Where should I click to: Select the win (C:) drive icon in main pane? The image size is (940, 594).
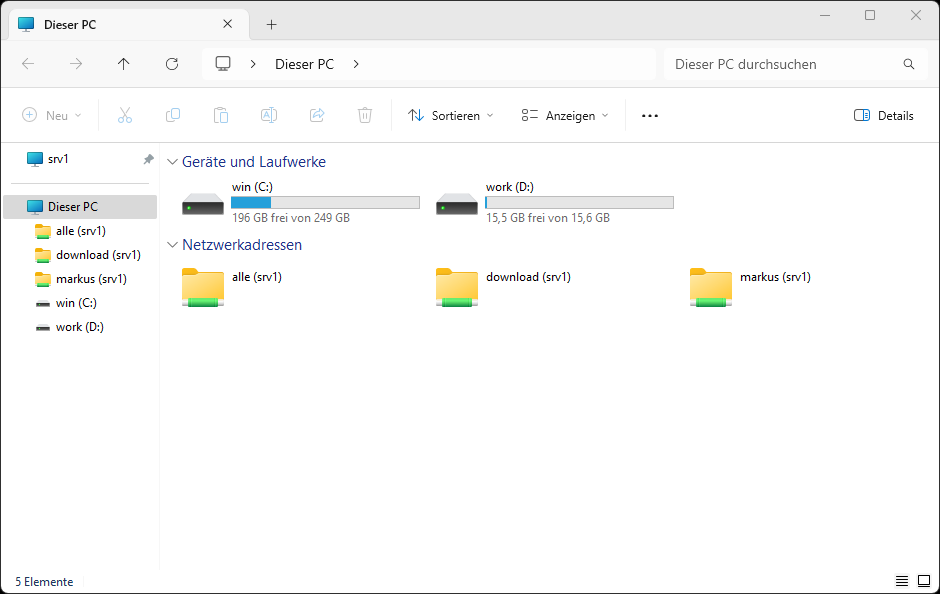[203, 204]
